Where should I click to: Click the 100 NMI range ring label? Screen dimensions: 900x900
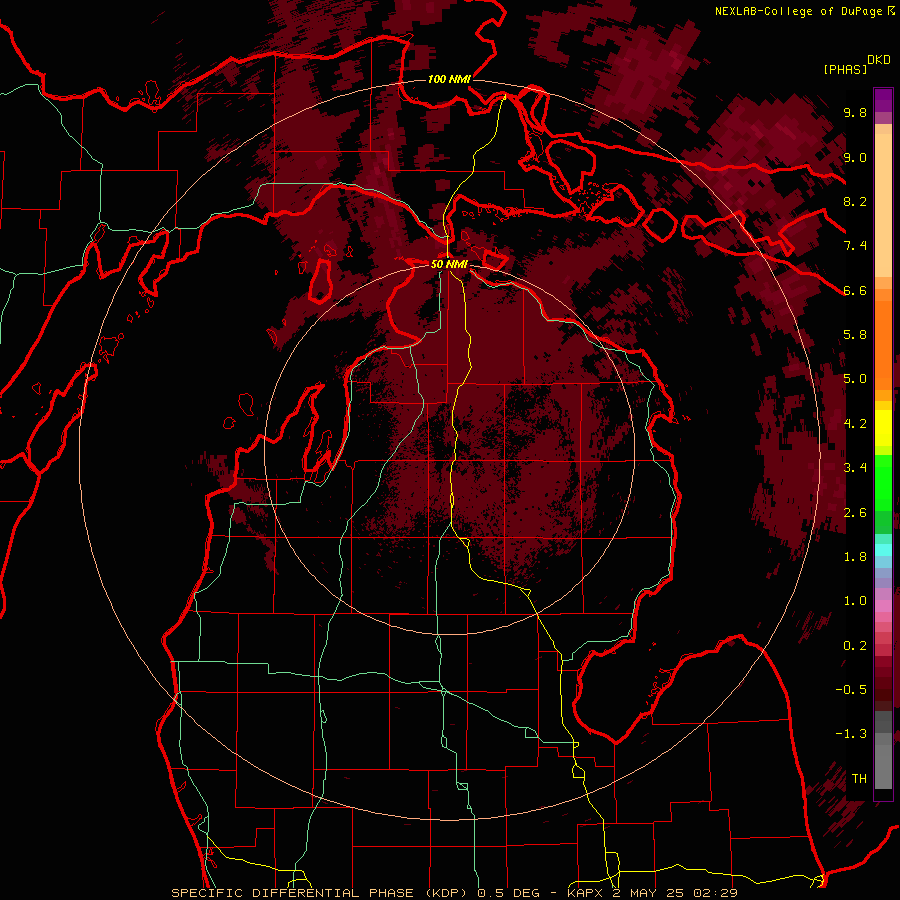[449, 79]
